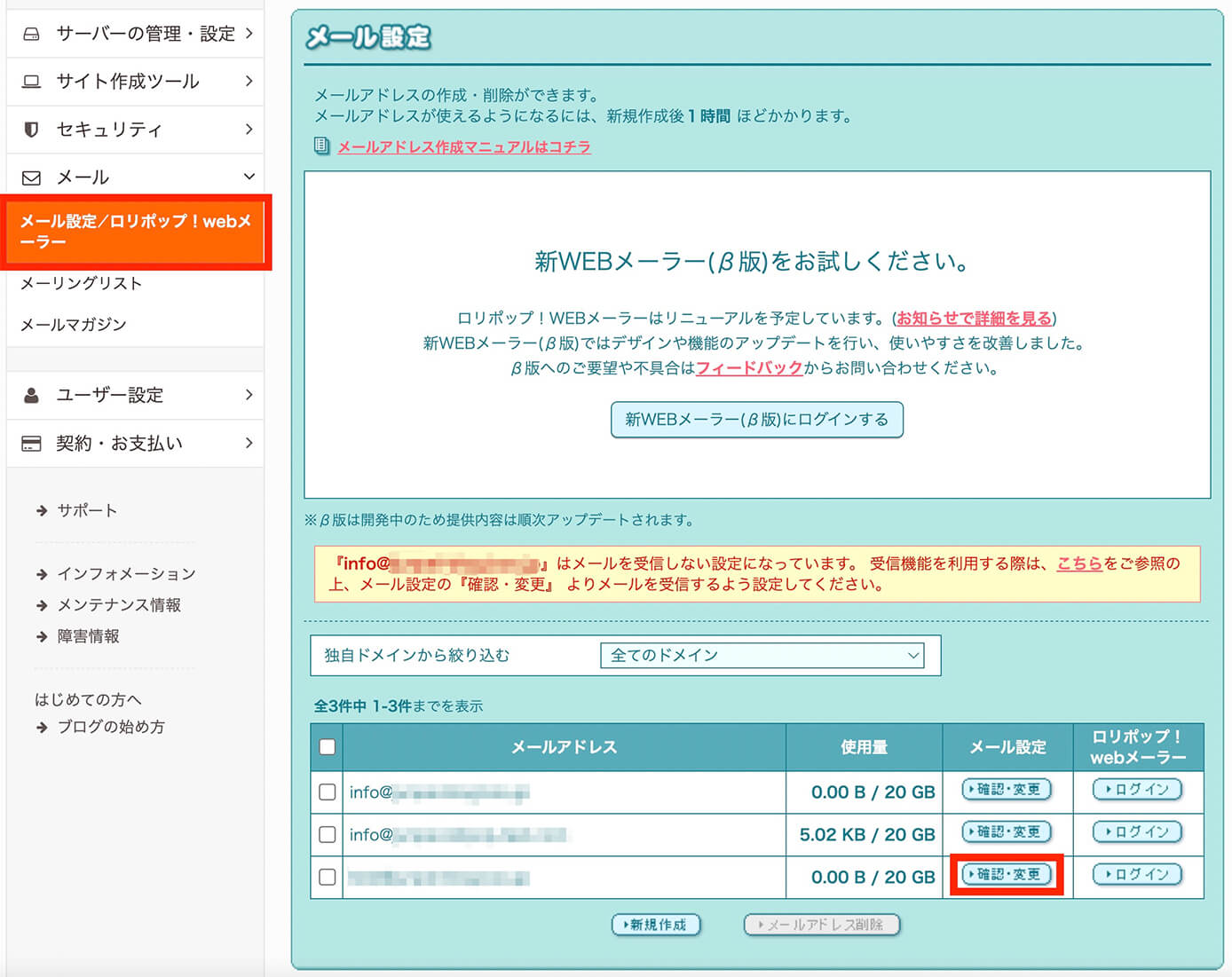Select ユーザー設定 in the sidebar

(x=135, y=395)
